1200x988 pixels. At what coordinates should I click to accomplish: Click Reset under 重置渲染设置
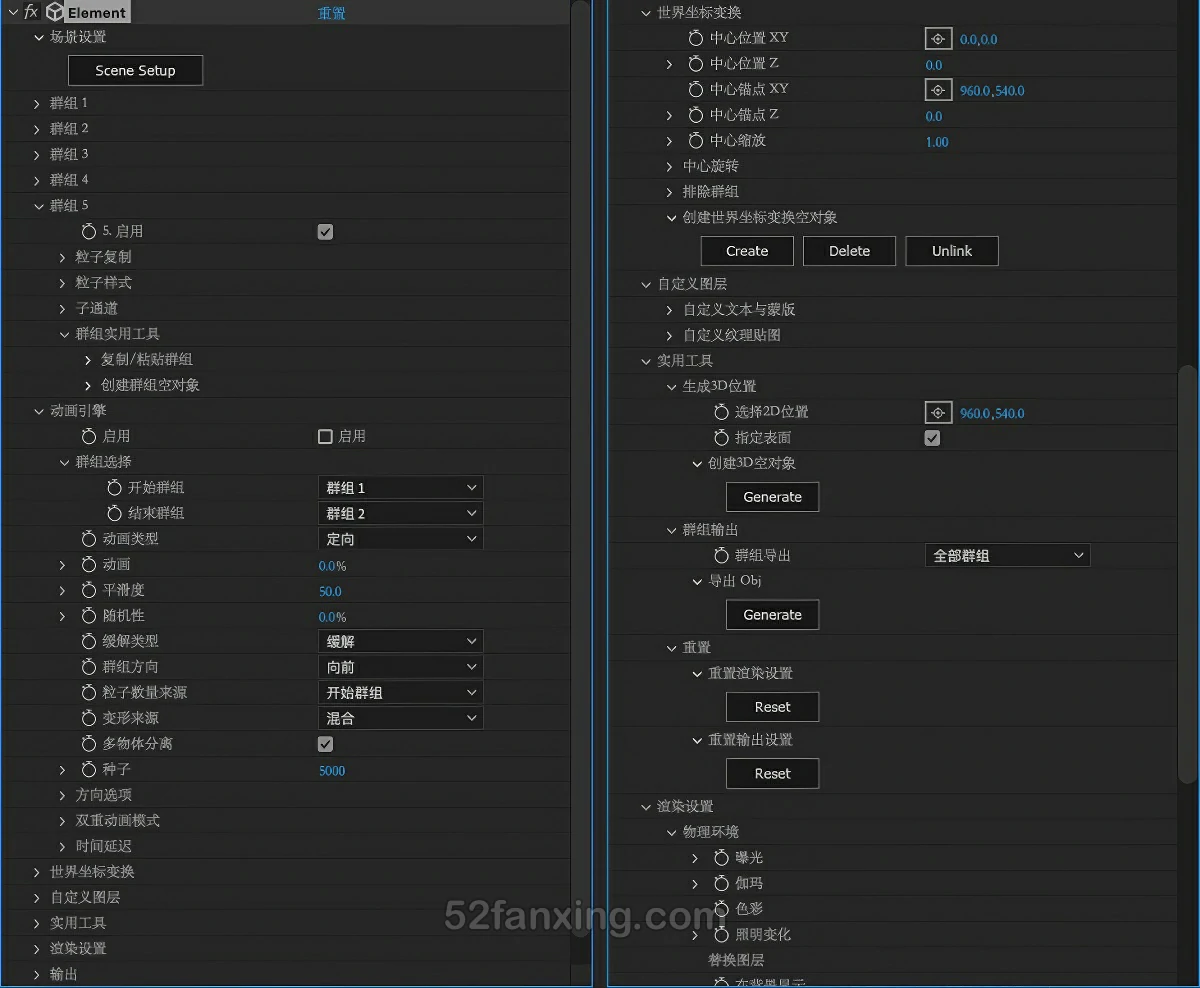click(x=773, y=707)
